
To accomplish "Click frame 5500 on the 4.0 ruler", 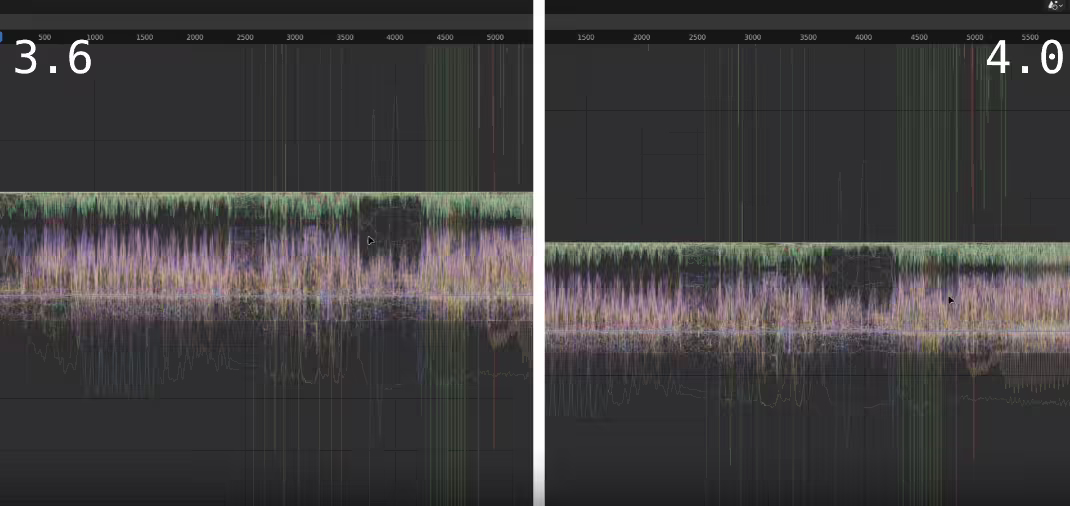I will pyautogui.click(x=1030, y=38).
